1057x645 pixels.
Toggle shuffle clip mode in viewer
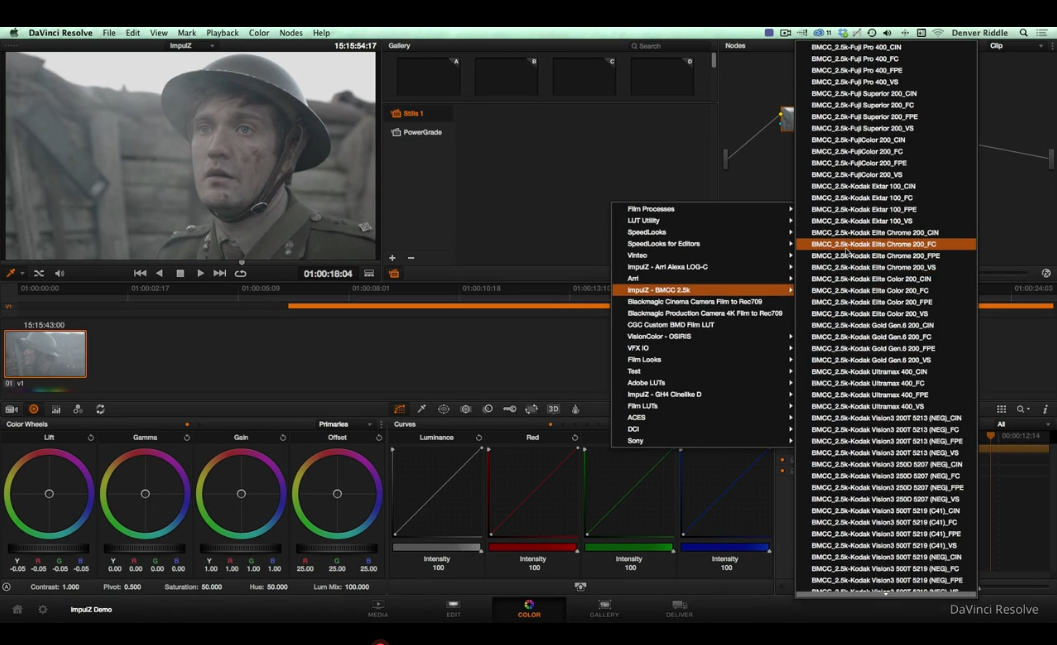pyautogui.click(x=39, y=273)
